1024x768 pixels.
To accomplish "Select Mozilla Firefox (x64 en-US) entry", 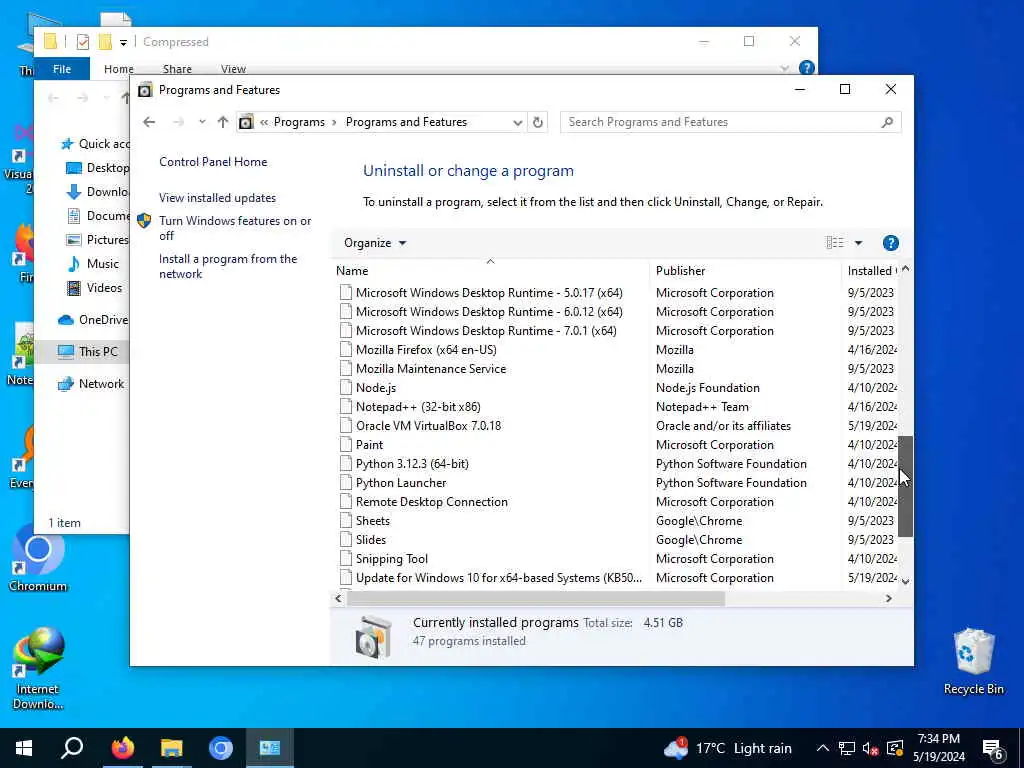I will click(426, 350).
